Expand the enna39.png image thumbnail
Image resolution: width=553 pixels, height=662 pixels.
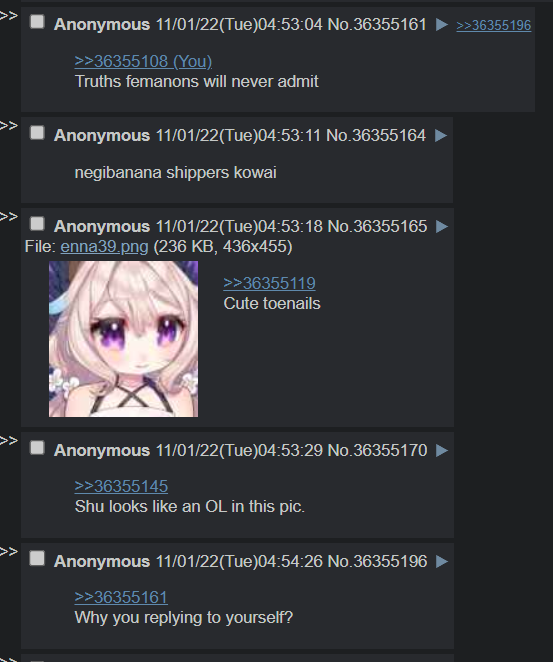coord(123,339)
